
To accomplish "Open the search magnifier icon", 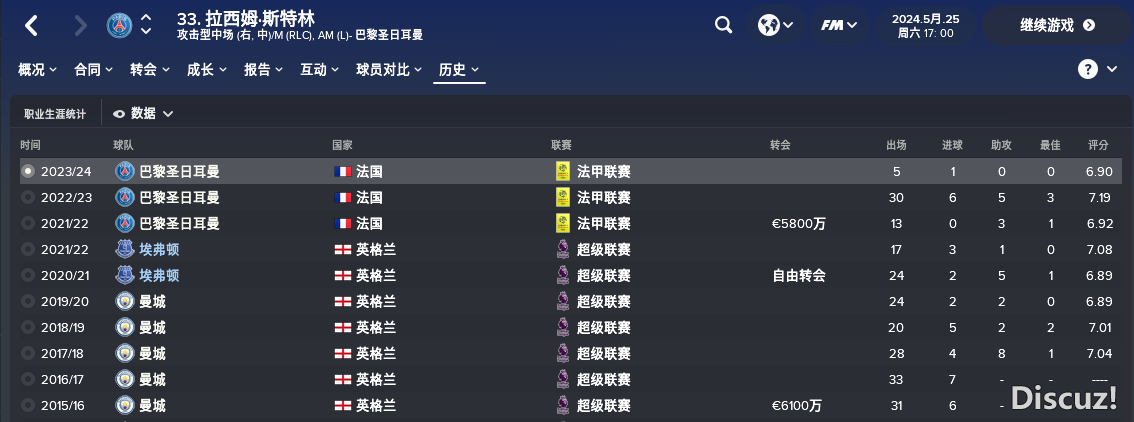I will pyautogui.click(x=723, y=25).
